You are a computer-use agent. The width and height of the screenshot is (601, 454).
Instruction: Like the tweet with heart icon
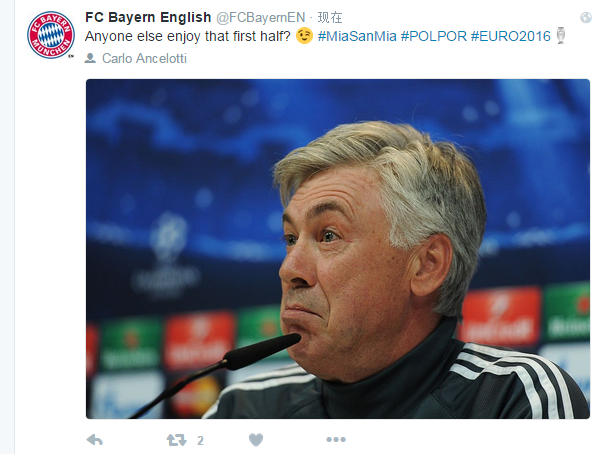coord(256,440)
